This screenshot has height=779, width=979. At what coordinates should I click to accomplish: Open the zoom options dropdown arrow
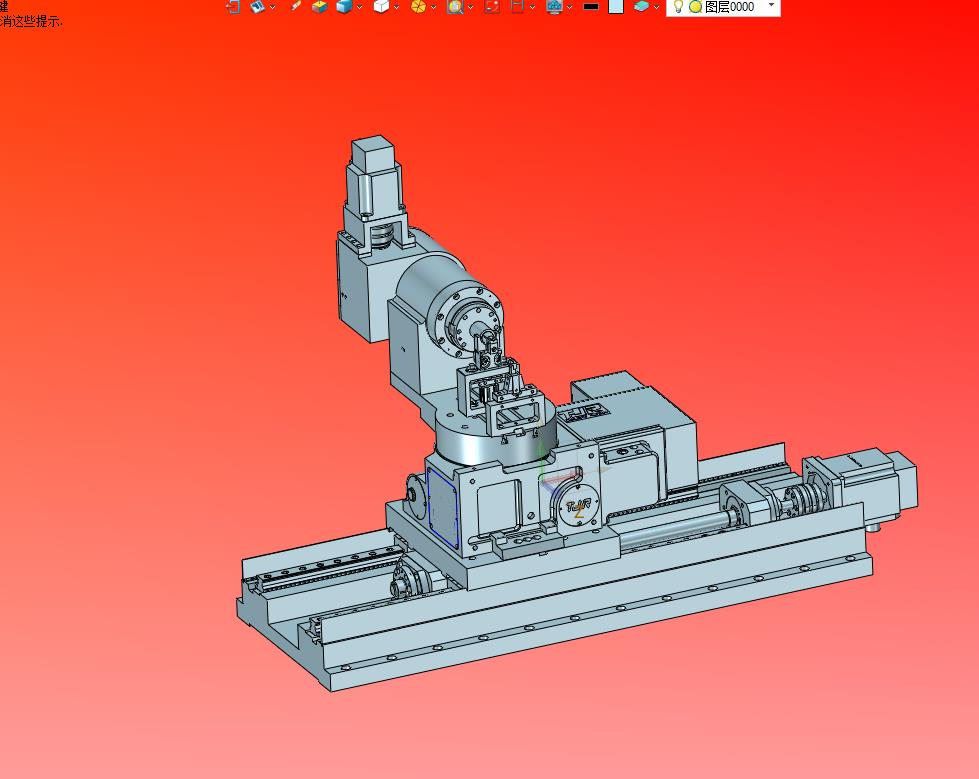470,7
